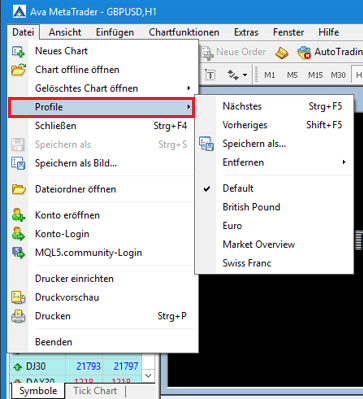Open the dropdown arrow beside the toolbar objects icon

tap(245, 75)
